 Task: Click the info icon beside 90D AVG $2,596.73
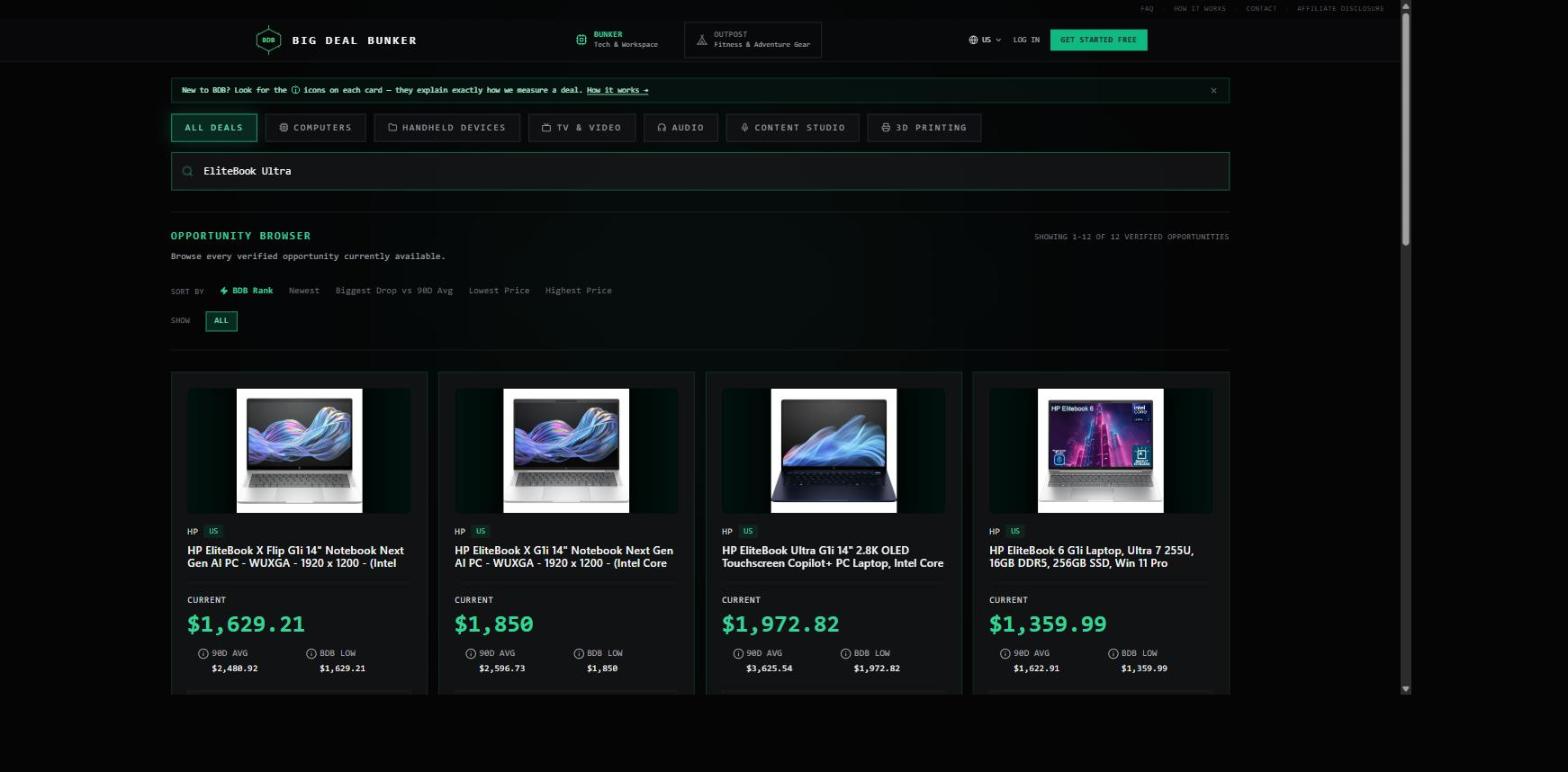470,653
